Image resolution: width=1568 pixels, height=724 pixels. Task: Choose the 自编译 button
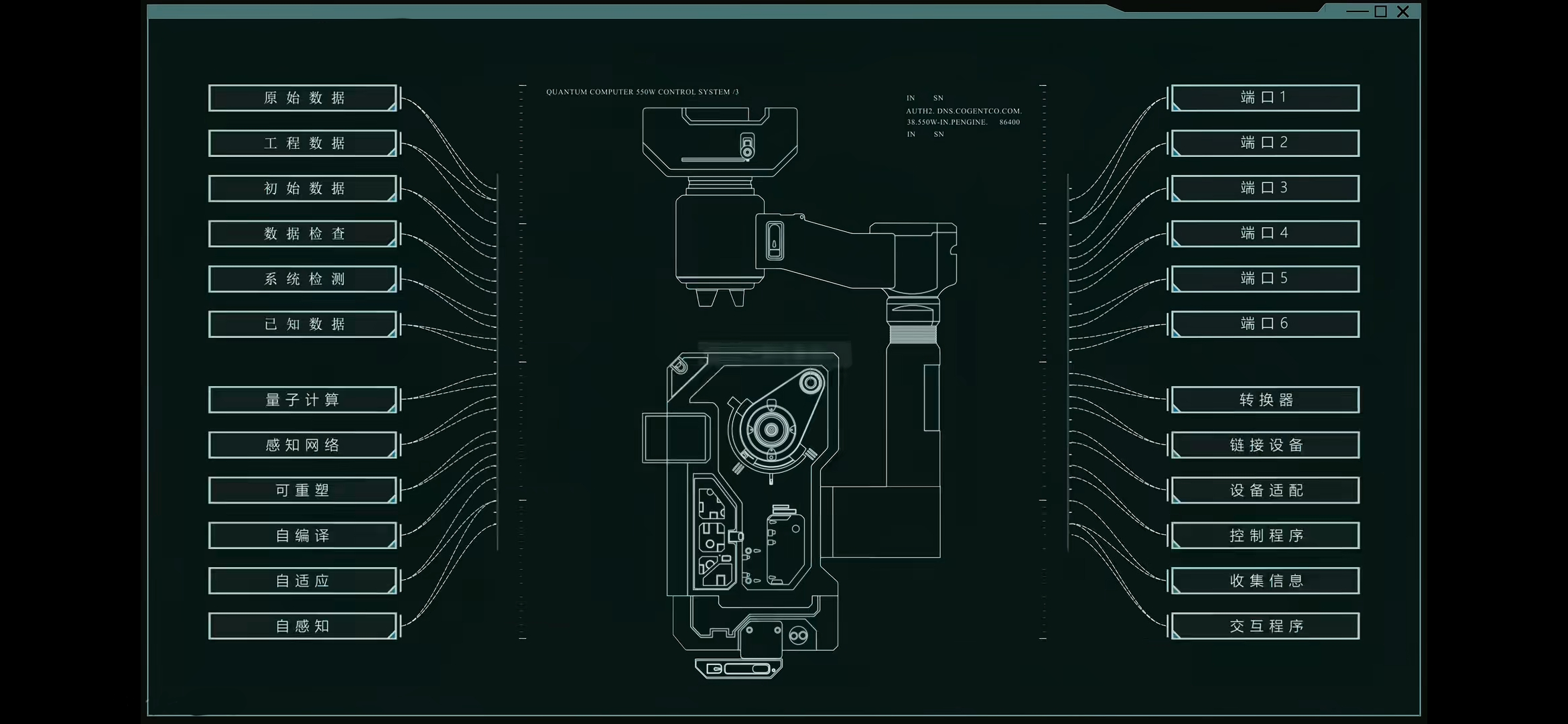tap(303, 536)
